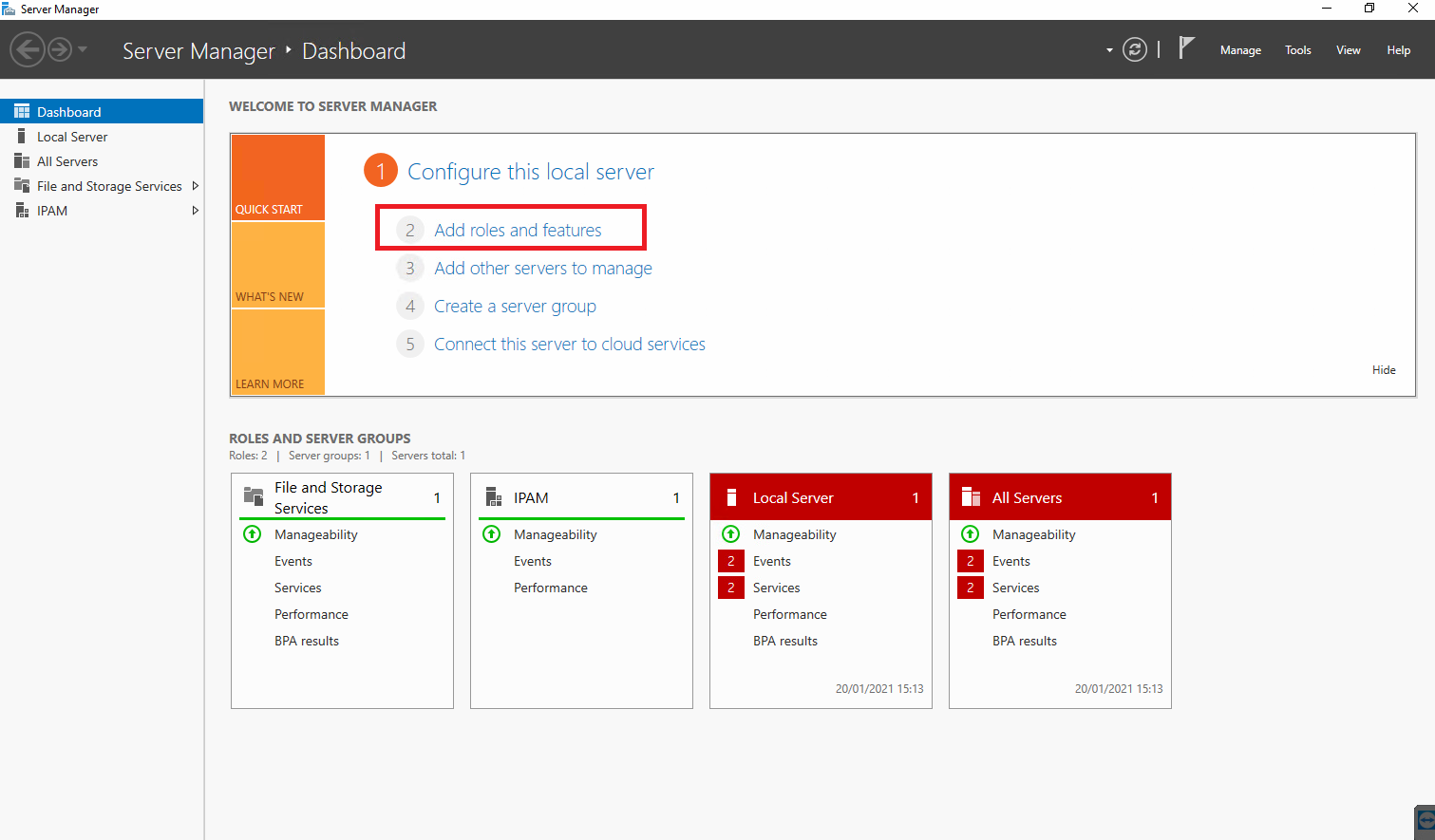Select Dashboard in the sidebar

[x=102, y=111]
